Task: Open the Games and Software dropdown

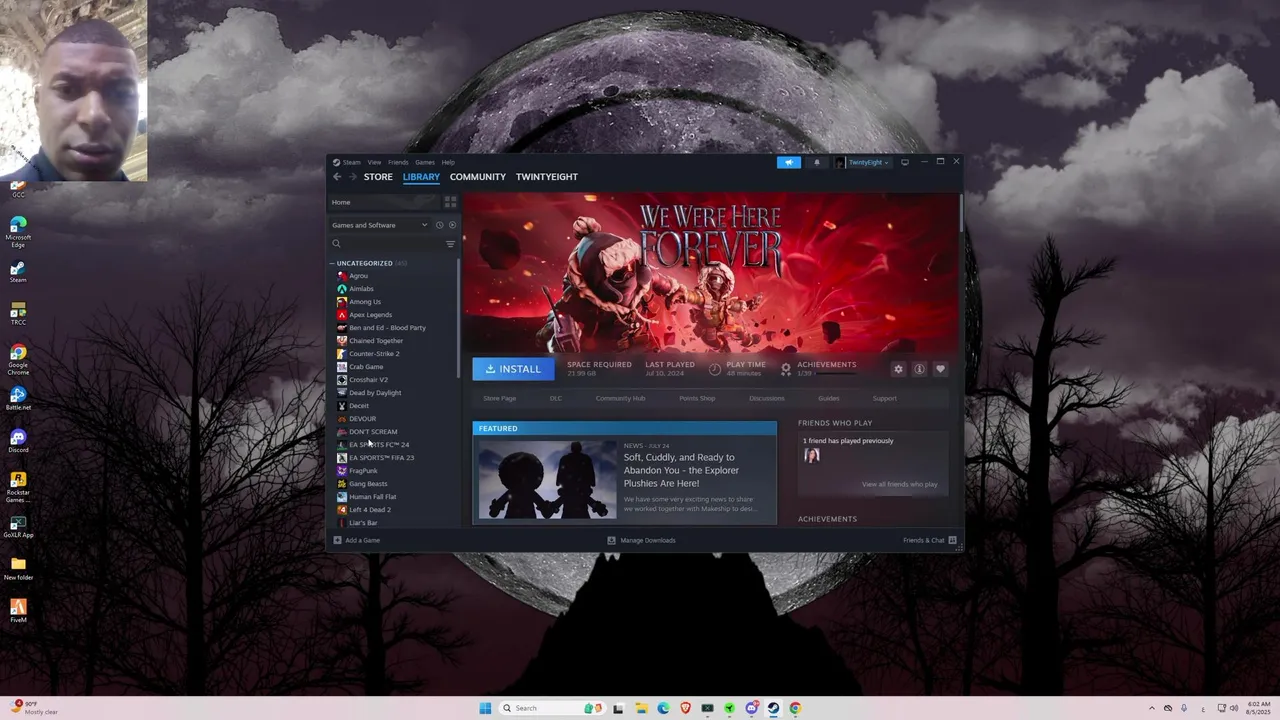Action: [380, 225]
